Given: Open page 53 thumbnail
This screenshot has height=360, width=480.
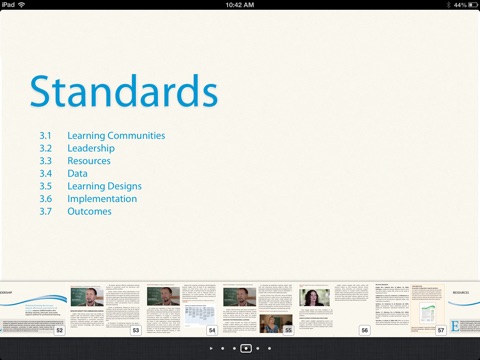Looking at the screenshot, I should point(105,310).
